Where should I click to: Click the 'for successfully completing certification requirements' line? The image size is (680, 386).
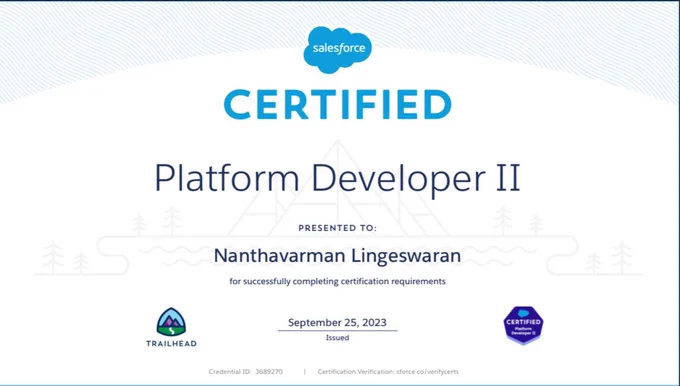coord(337,281)
